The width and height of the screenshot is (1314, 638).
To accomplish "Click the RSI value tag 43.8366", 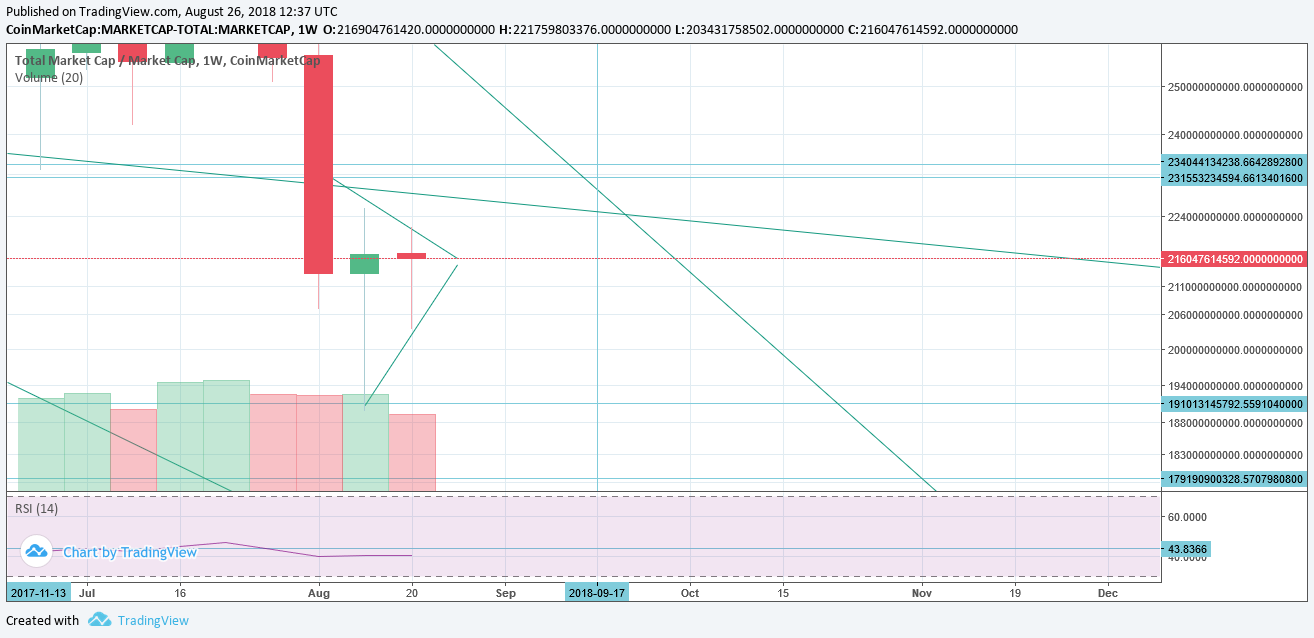I will pyautogui.click(x=1187, y=549).
